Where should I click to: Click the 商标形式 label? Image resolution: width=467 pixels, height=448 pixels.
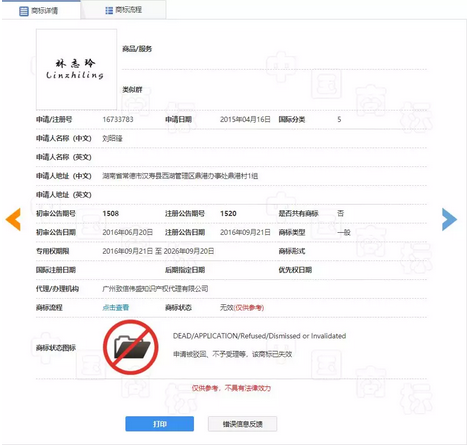pos(292,251)
